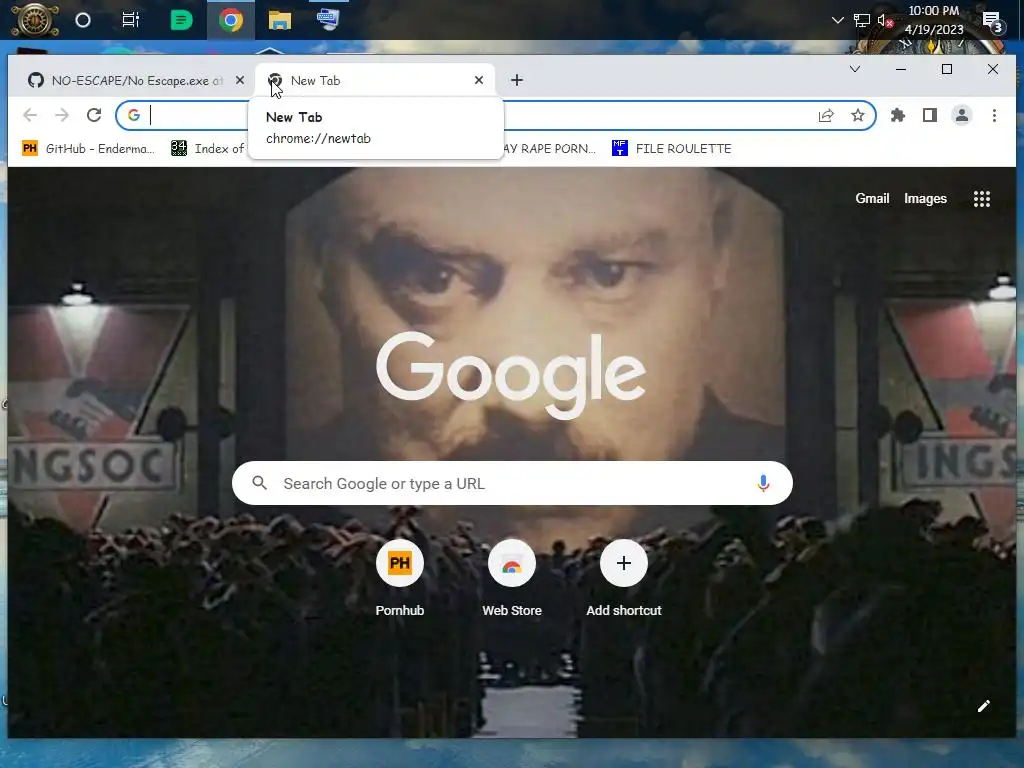The width and height of the screenshot is (1024, 768).
Task: Click the search magnifier icon in the search box
Action: tap(259, 483)
